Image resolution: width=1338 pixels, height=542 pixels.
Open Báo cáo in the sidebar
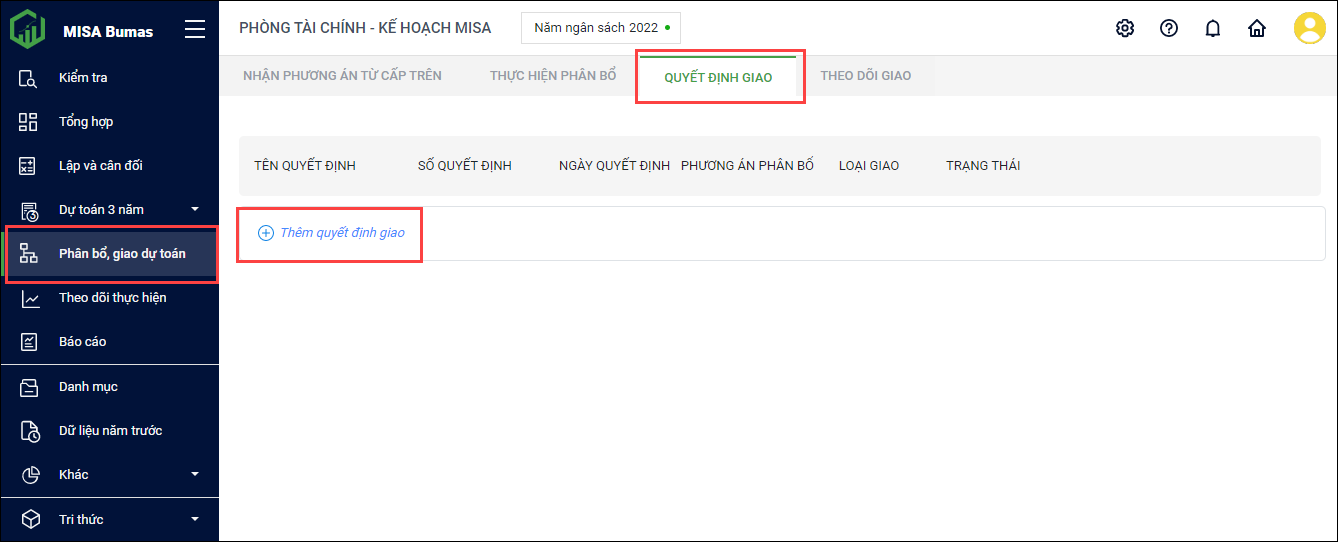pyautogui.click(x=82, y=342)
